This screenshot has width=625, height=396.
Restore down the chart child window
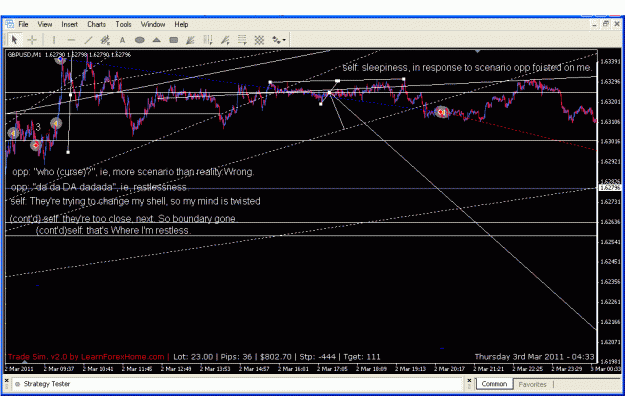tap(605, 24)
